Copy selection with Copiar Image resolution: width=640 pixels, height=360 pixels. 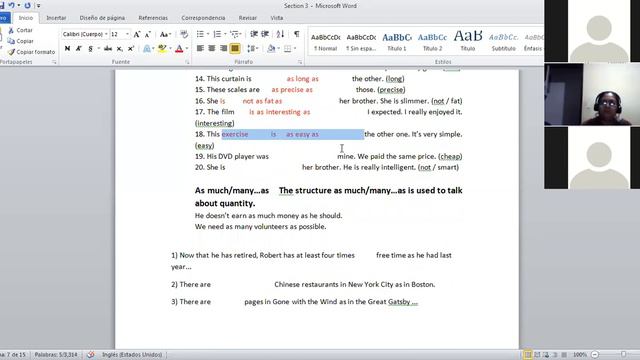click(20, 41)
